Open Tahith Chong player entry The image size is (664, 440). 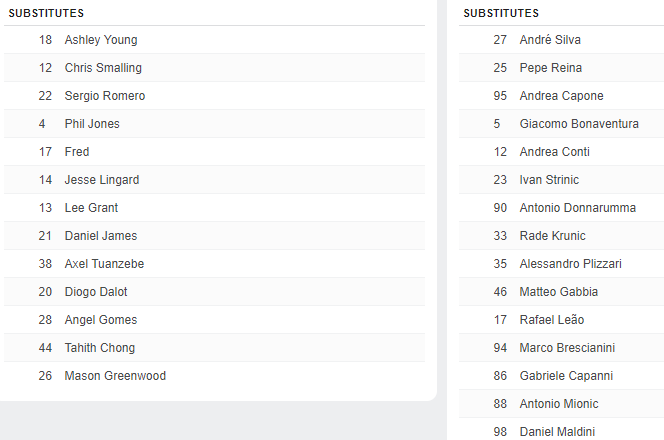(x=100, y=348)
